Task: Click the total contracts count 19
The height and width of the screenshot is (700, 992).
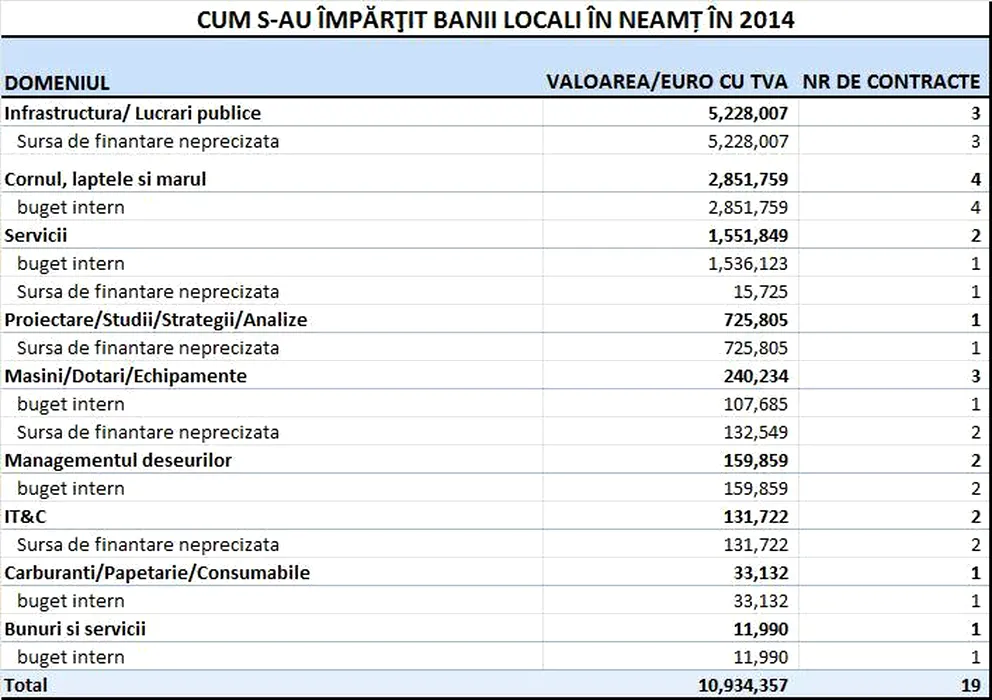Action: [x=970, y=685]
